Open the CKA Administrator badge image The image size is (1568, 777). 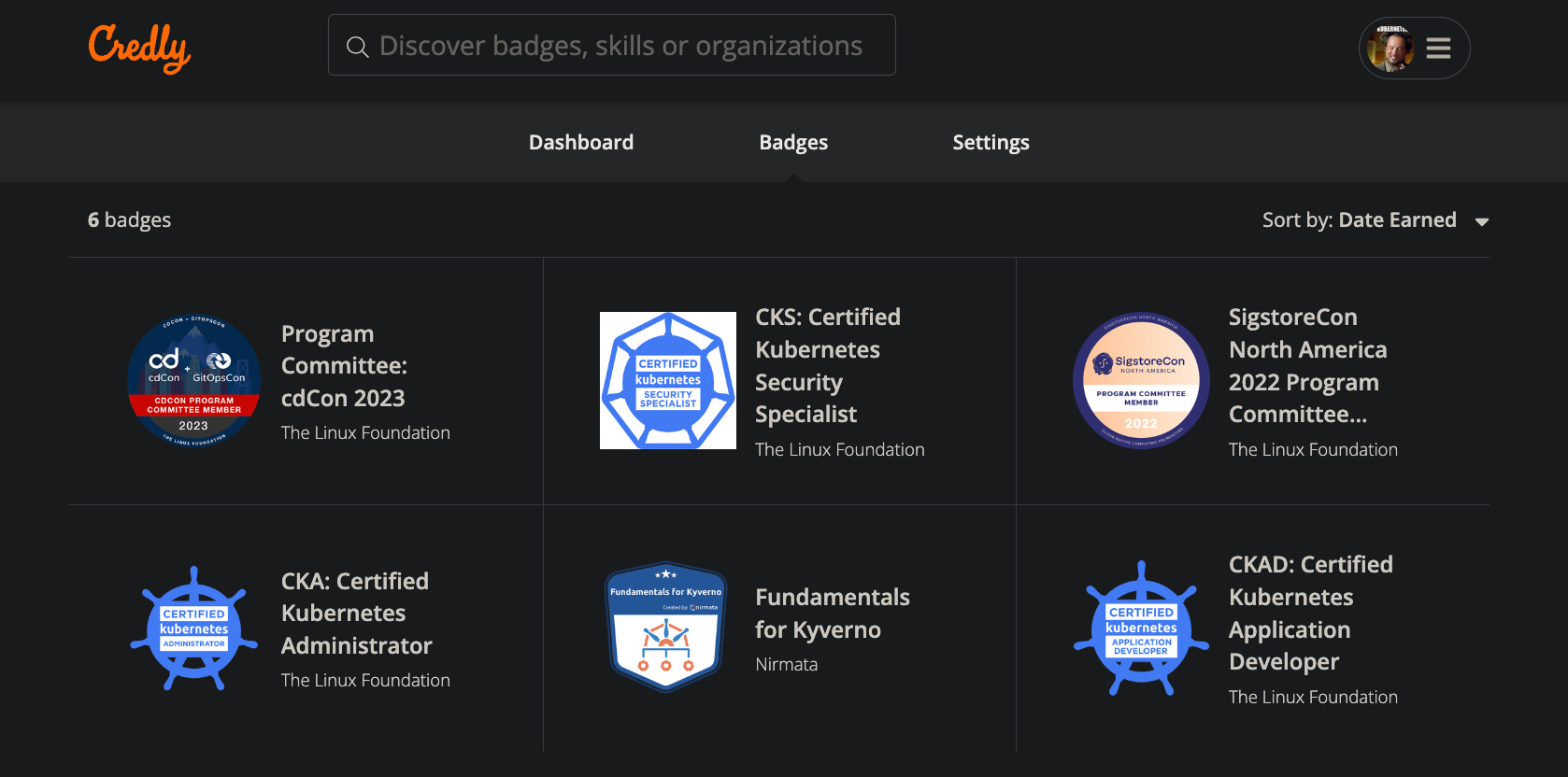[x=193, y=629]
